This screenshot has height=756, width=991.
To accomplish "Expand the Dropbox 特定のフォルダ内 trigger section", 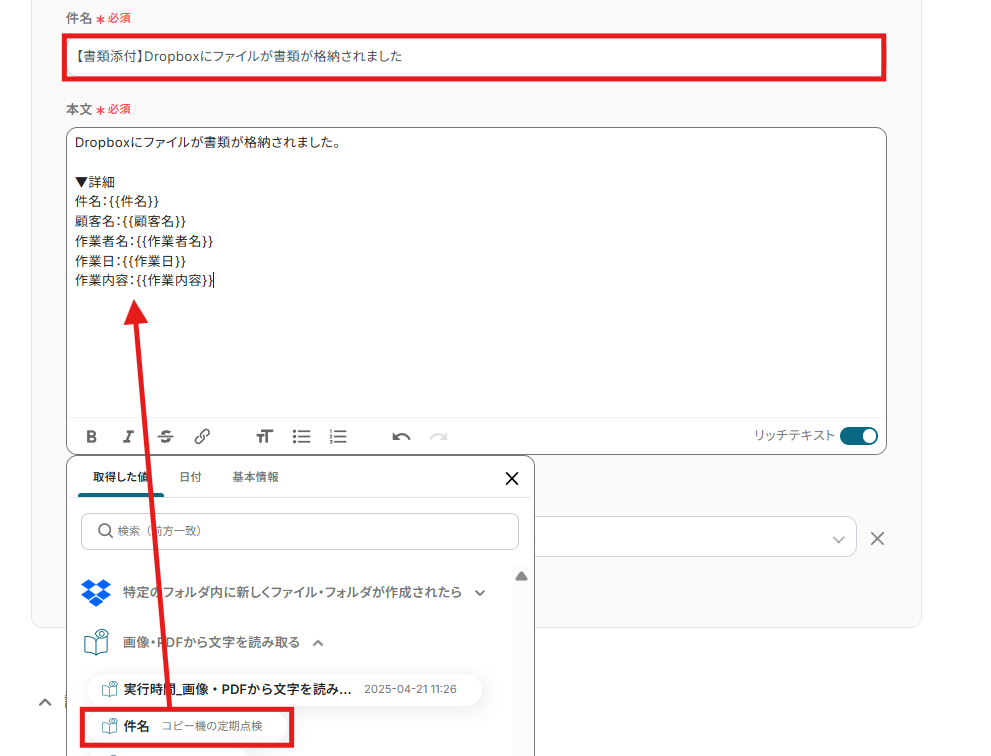I will tap(480, 593).
